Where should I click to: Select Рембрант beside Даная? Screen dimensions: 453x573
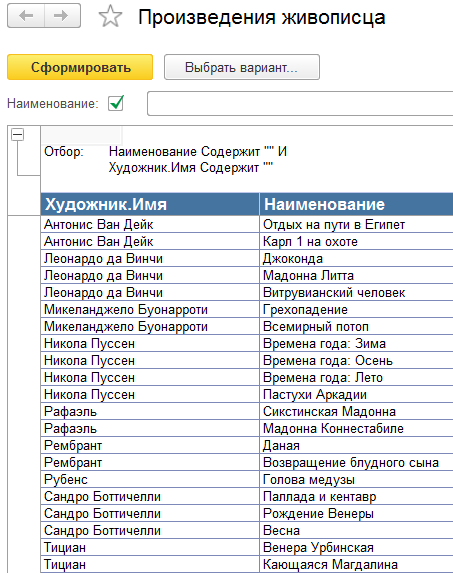tap(150, 445)
